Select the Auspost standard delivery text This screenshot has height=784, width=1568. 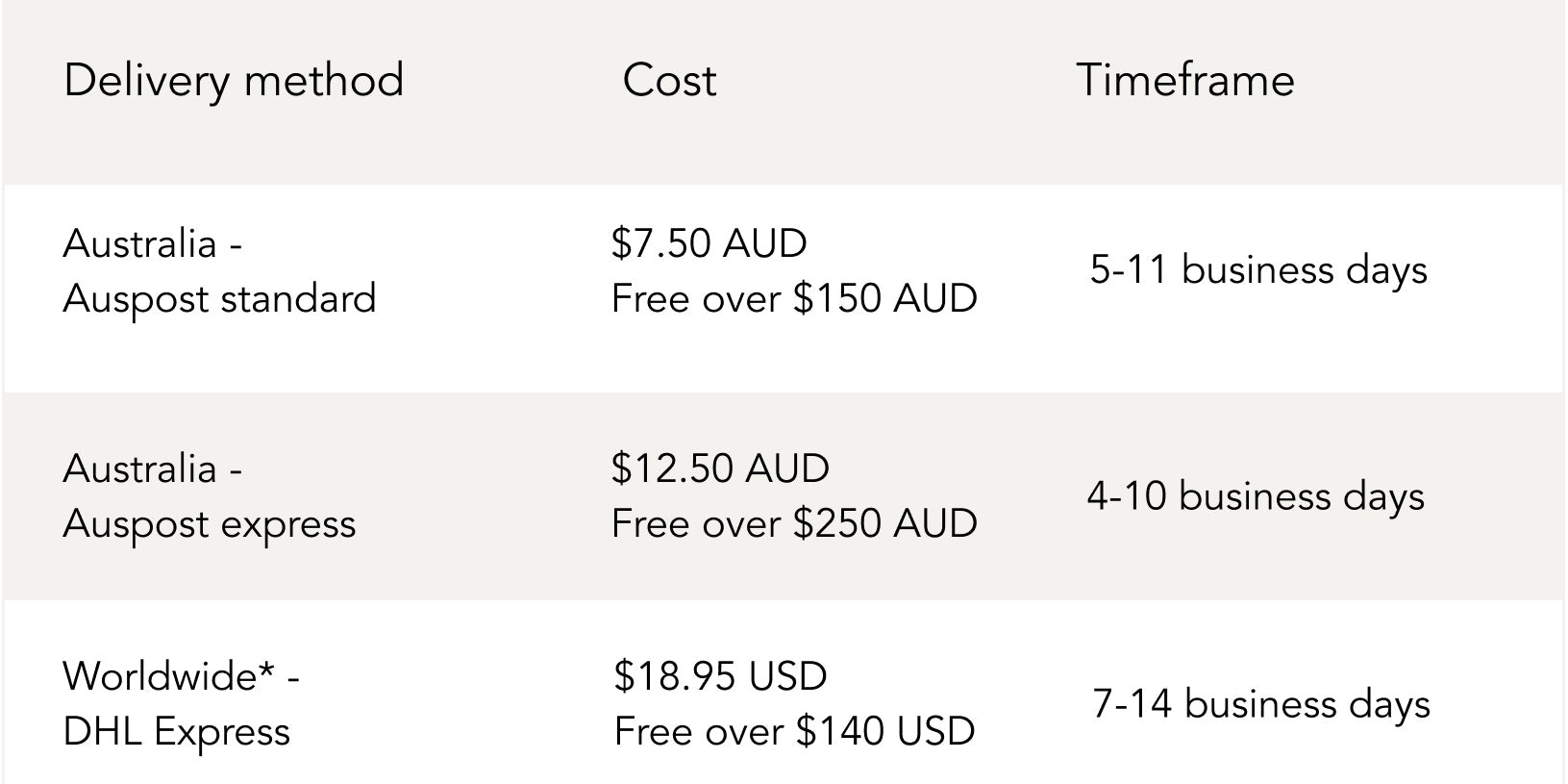(x=219, y=299)
